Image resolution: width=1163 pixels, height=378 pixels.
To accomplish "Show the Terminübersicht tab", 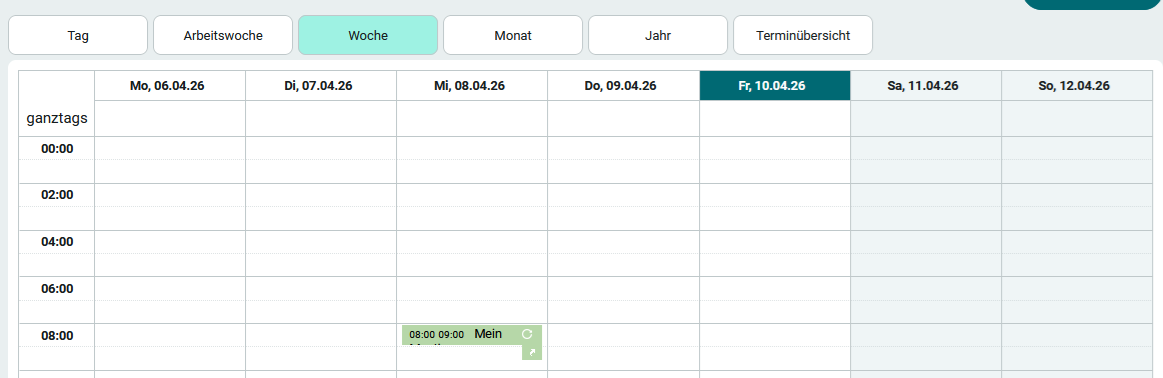I will tap(803, 36).
